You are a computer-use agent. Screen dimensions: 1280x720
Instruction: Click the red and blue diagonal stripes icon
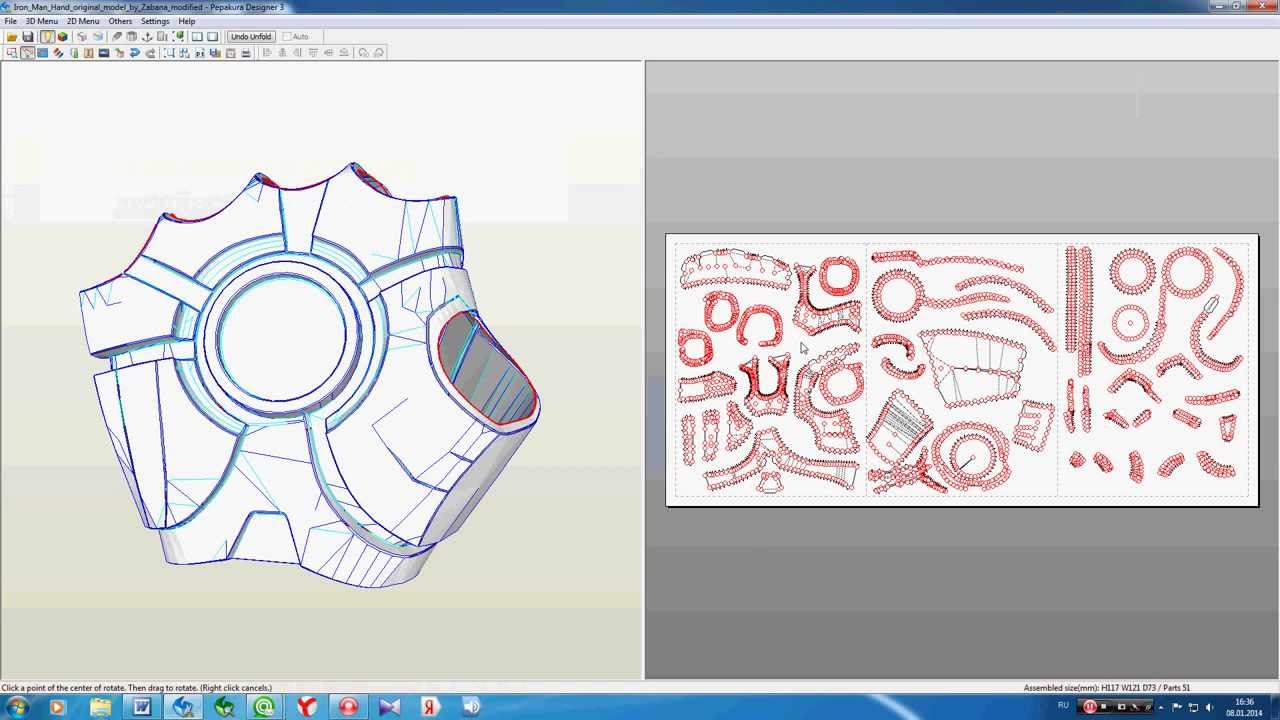pos(58,52)
